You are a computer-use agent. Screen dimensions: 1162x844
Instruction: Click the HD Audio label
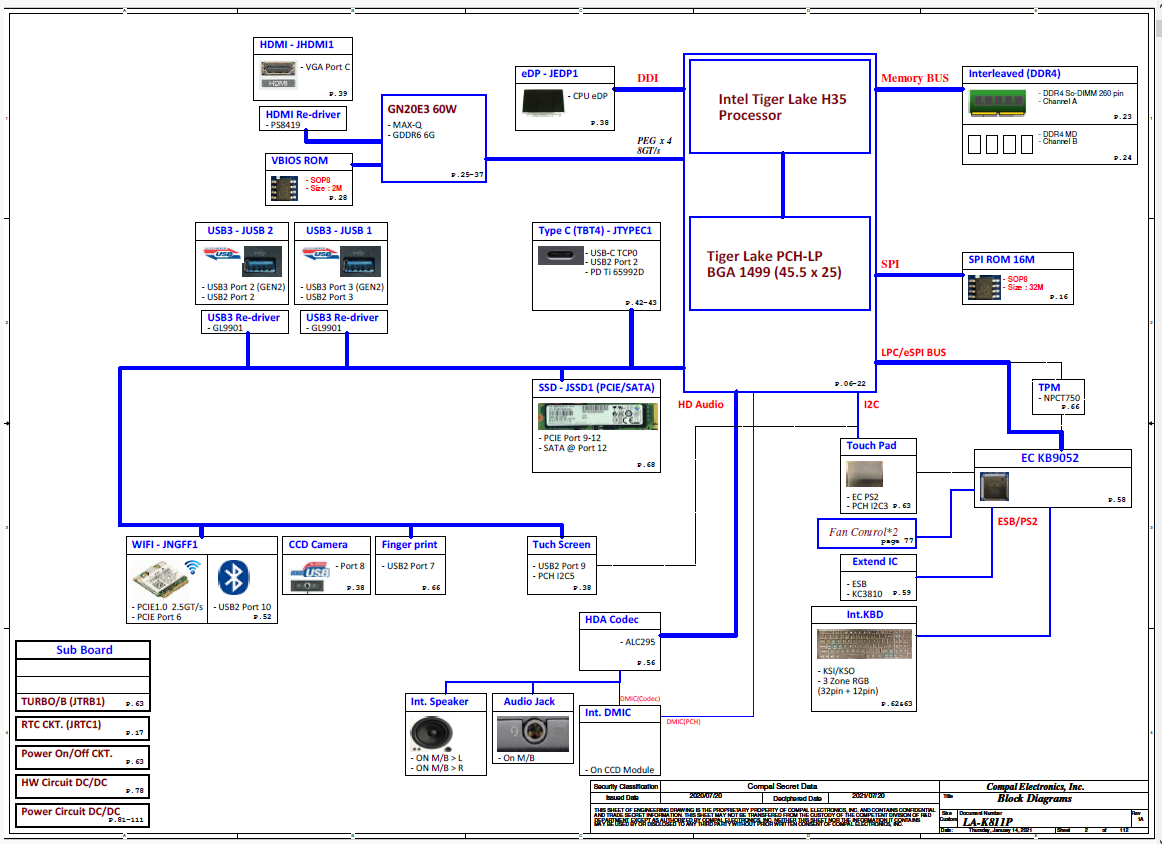click(700, 405)
